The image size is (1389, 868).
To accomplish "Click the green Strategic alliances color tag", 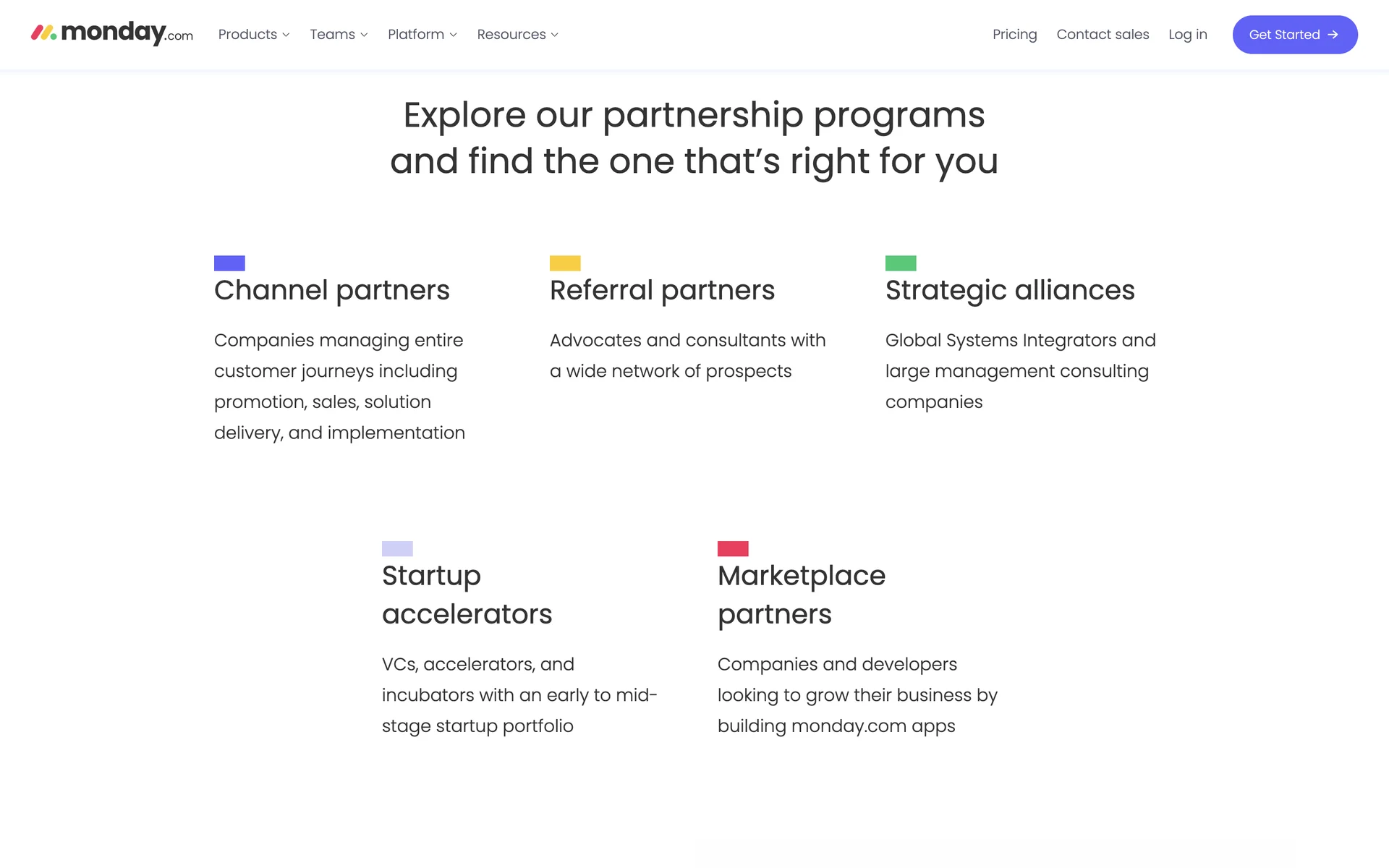I will click(x=901, y=263).
